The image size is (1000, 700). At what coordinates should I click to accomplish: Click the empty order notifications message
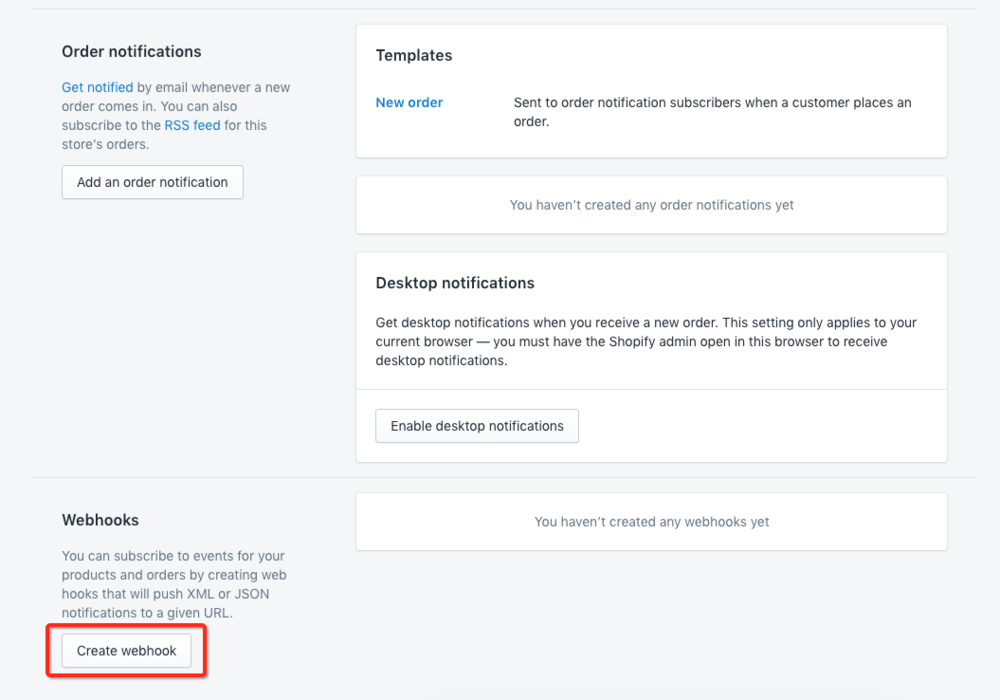pos(652,205)
